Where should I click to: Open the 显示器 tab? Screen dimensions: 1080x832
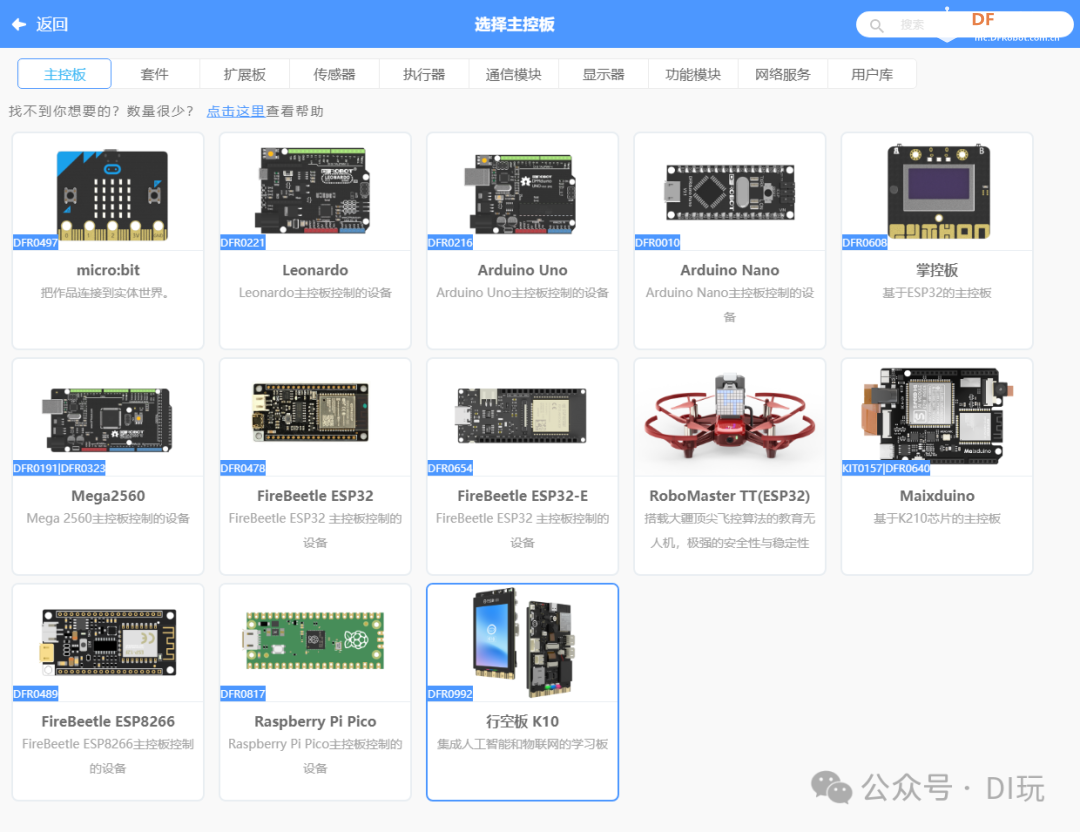[603, 74]
